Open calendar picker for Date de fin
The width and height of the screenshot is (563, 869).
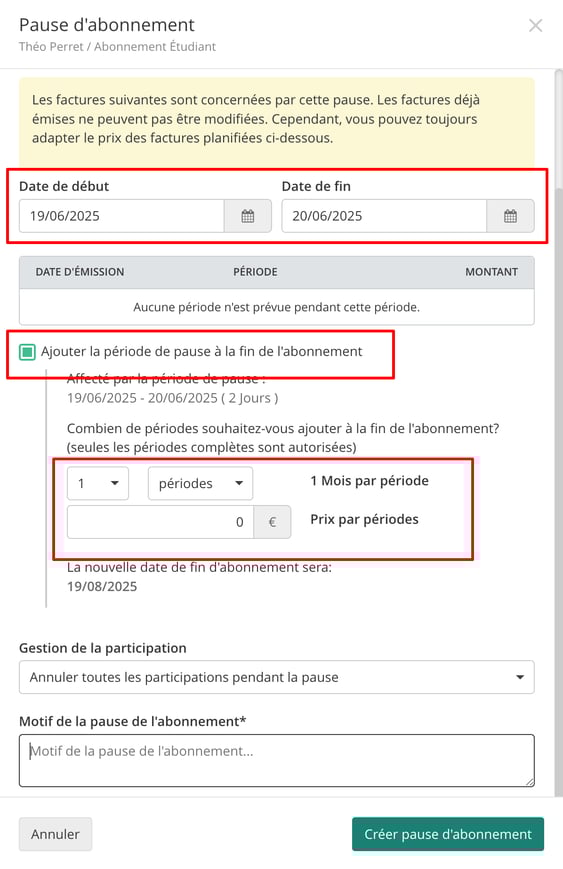tap(510, 216)
